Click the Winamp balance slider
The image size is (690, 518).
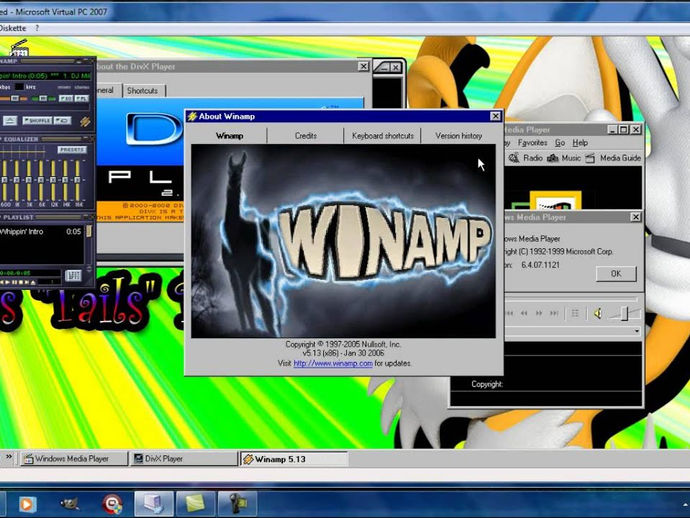click(x=44, y=98)
